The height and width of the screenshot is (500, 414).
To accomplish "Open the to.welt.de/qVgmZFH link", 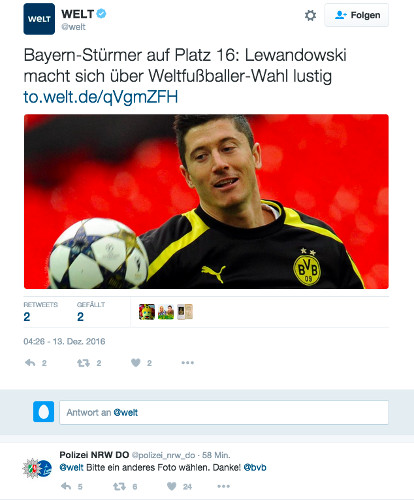I will click(101, 97).
